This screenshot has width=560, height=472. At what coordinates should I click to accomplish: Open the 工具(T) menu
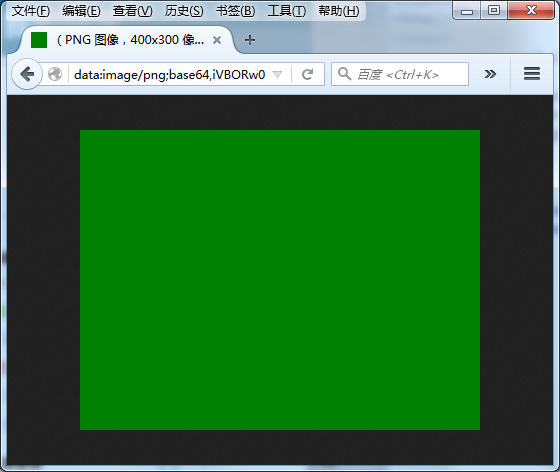(287, 11)
